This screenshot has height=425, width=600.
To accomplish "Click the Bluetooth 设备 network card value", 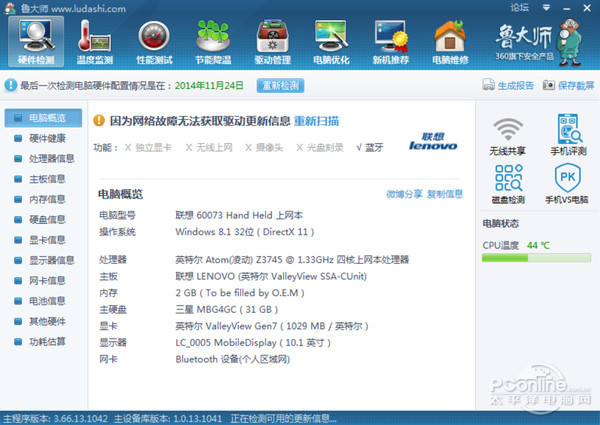I will pos(233,359).
